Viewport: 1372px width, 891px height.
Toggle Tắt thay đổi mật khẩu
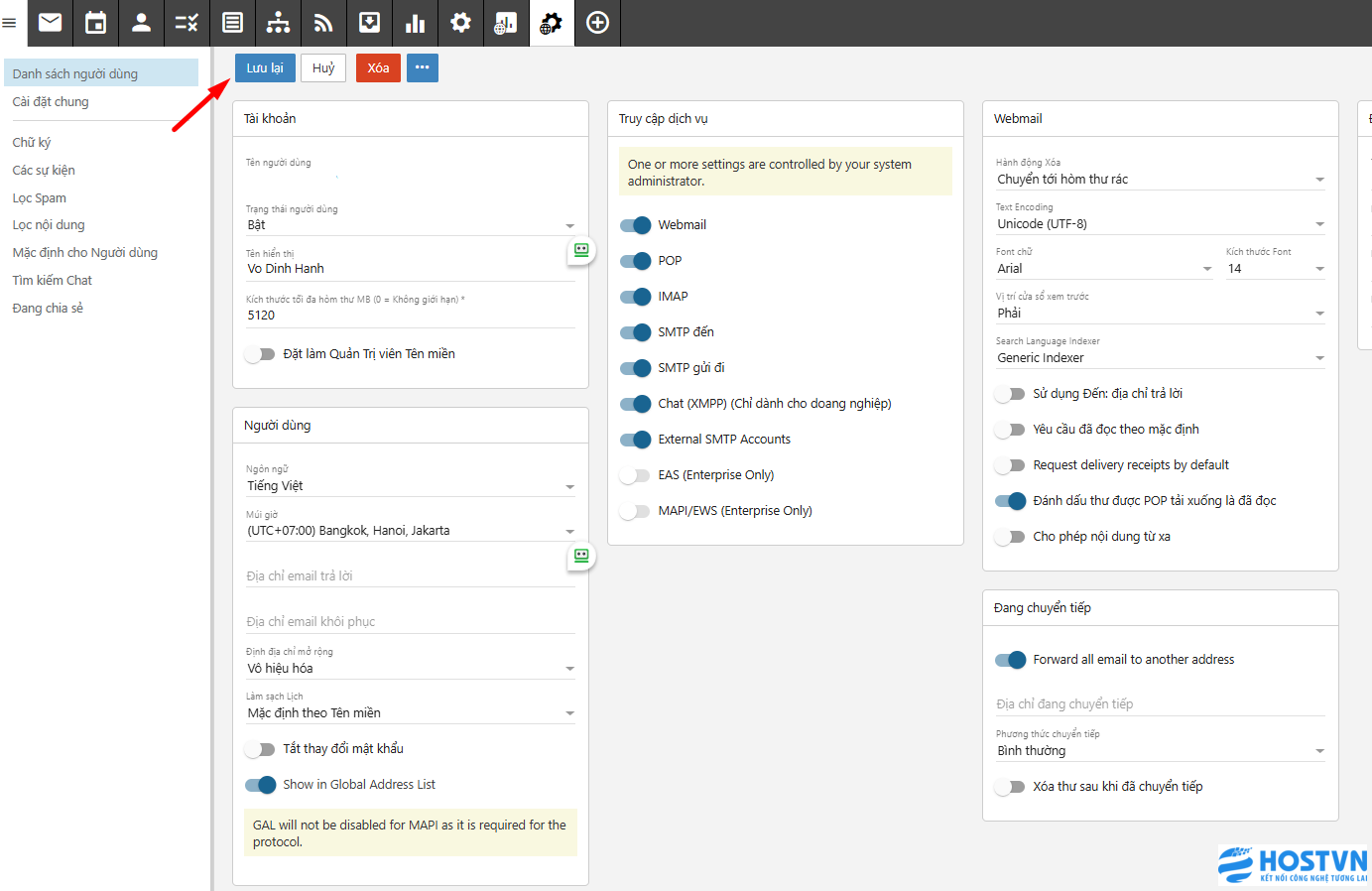click(x=260, y=749)
